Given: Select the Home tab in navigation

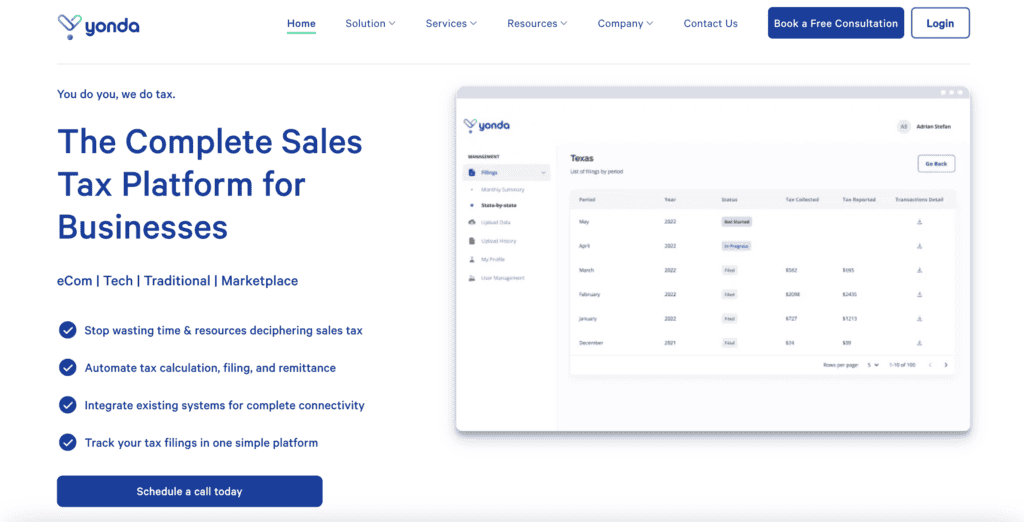Looking at the screenshot, I should [301, 23].
